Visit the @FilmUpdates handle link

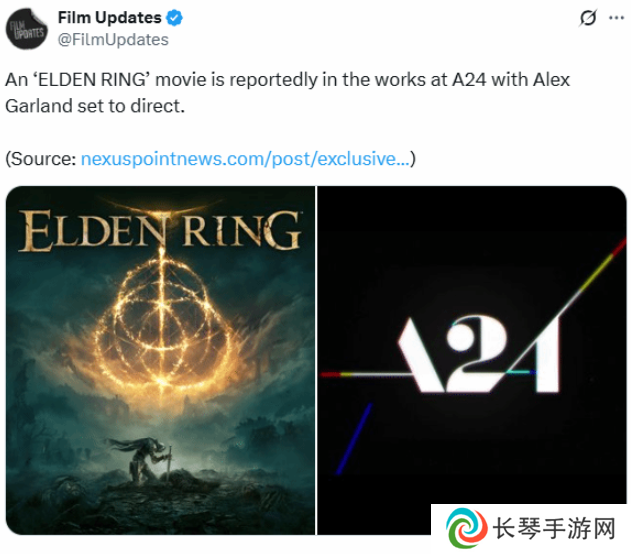(113, 39)
